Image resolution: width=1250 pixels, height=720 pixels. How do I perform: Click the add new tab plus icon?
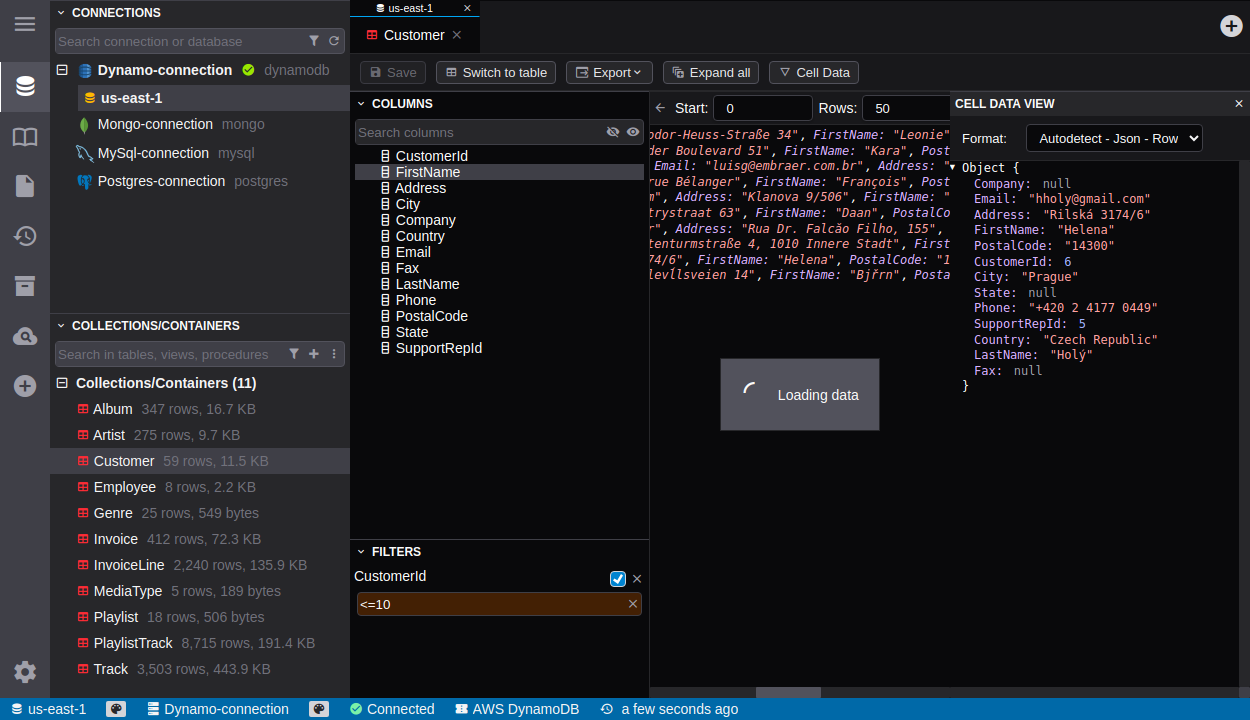(x=1231, y=26)
